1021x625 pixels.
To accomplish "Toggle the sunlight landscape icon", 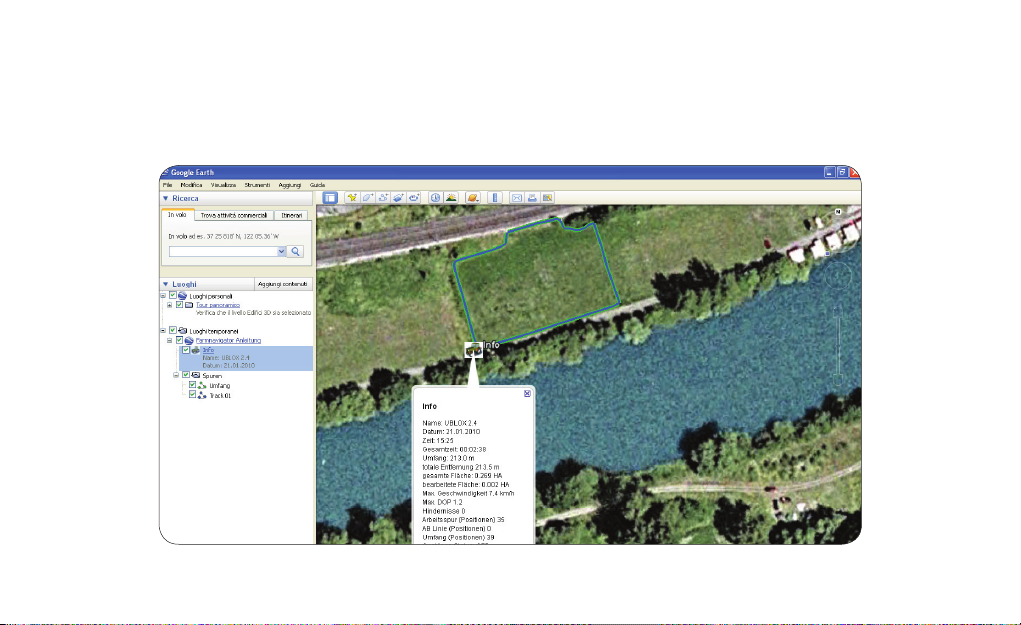I will 451,197.
